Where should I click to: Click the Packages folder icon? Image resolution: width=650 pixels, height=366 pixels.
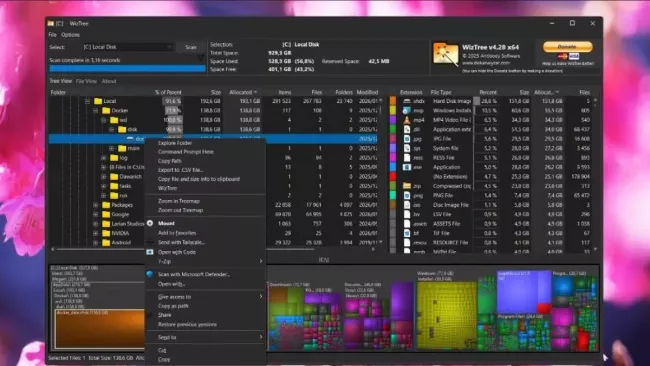click(x=106, y=205)
